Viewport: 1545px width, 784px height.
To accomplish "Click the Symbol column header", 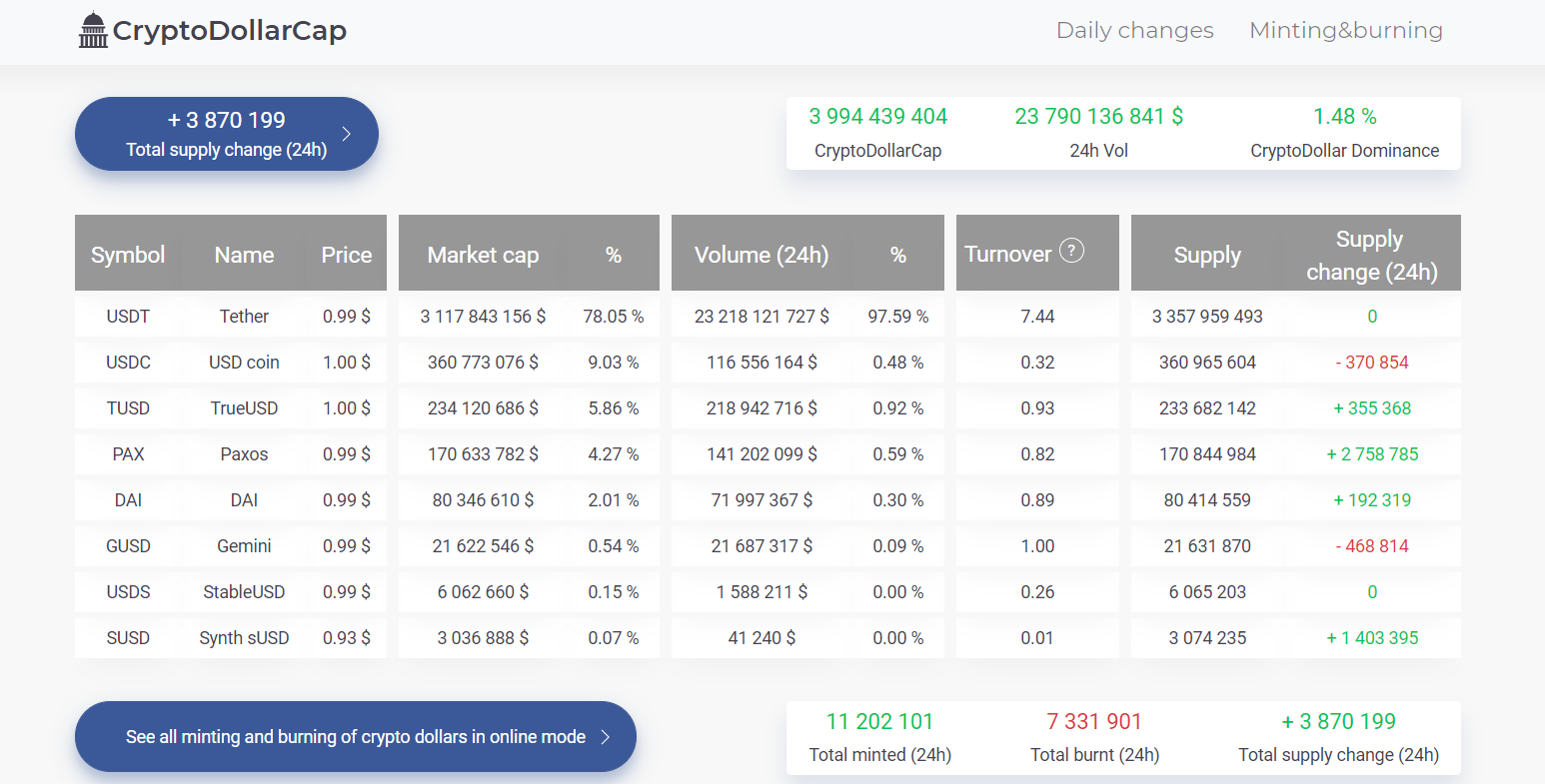I will (x=128, y=255).
